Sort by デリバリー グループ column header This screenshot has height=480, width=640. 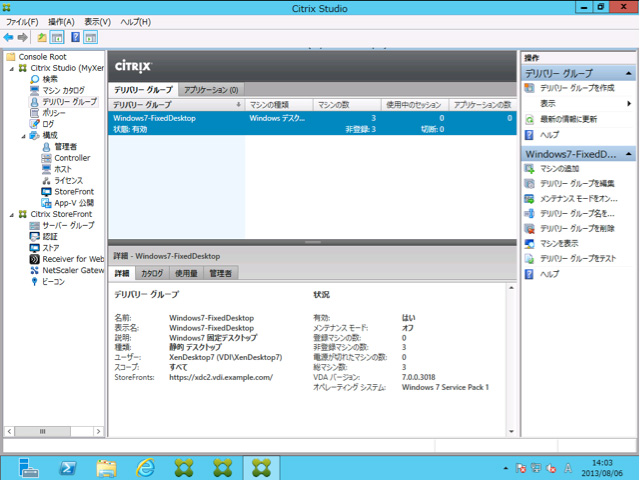(176, 105)
